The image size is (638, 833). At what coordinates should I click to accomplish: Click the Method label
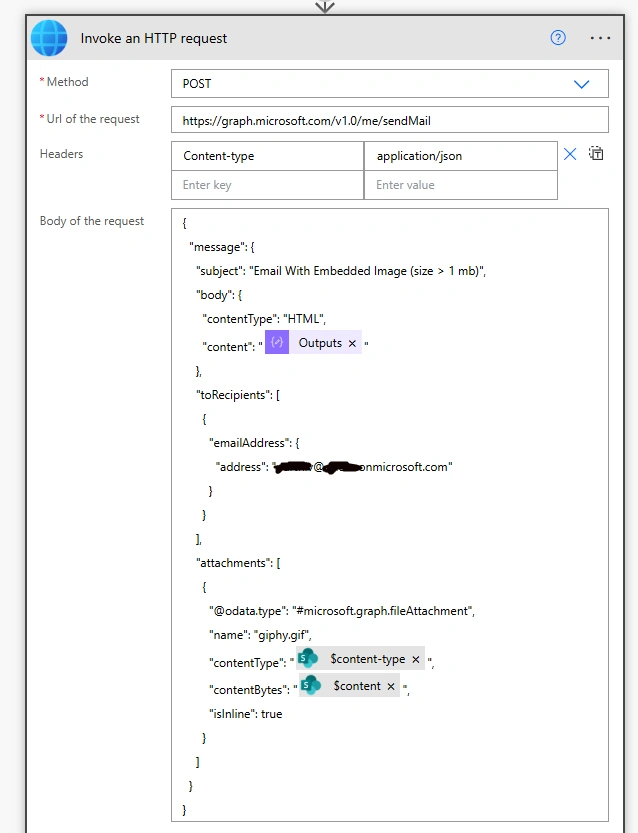tap(67, 82)
